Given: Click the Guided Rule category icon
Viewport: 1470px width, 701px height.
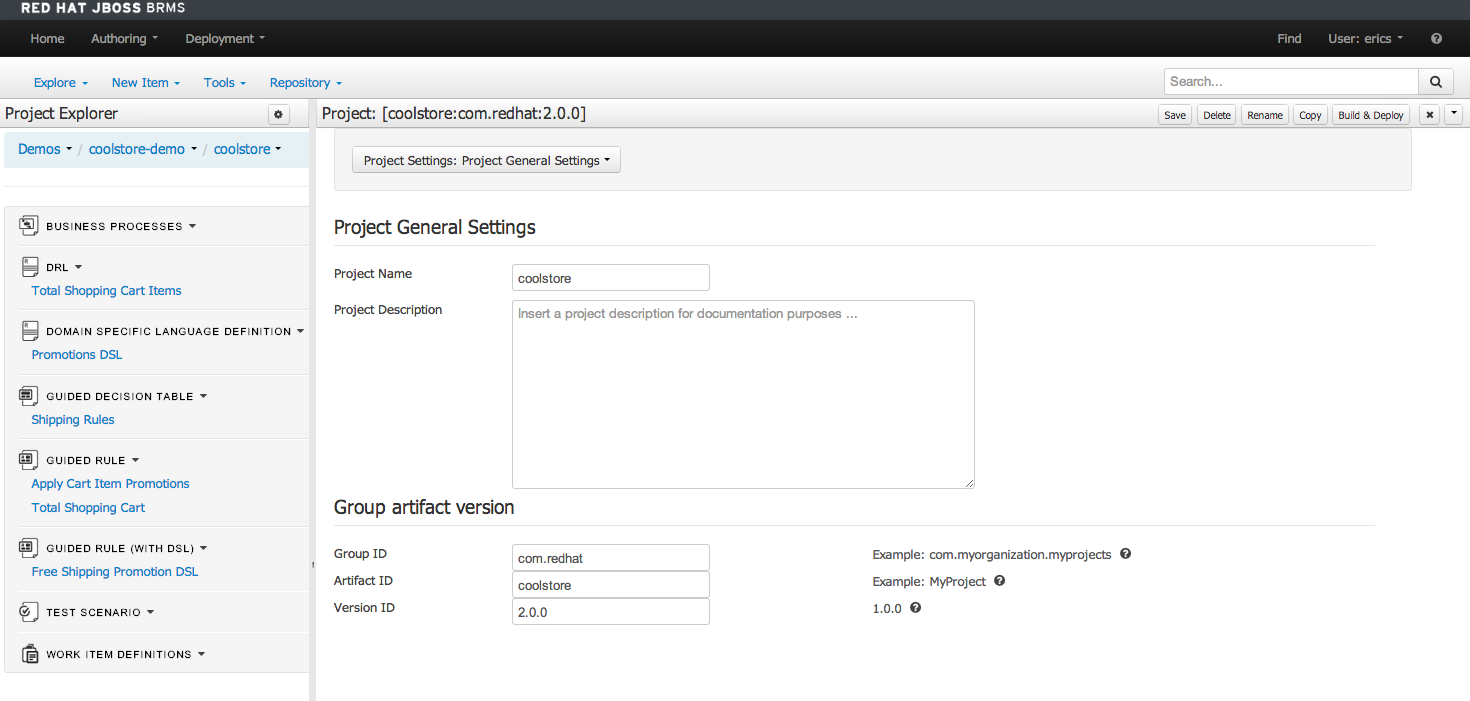Looking at the screenshot, I should (29, 460).
